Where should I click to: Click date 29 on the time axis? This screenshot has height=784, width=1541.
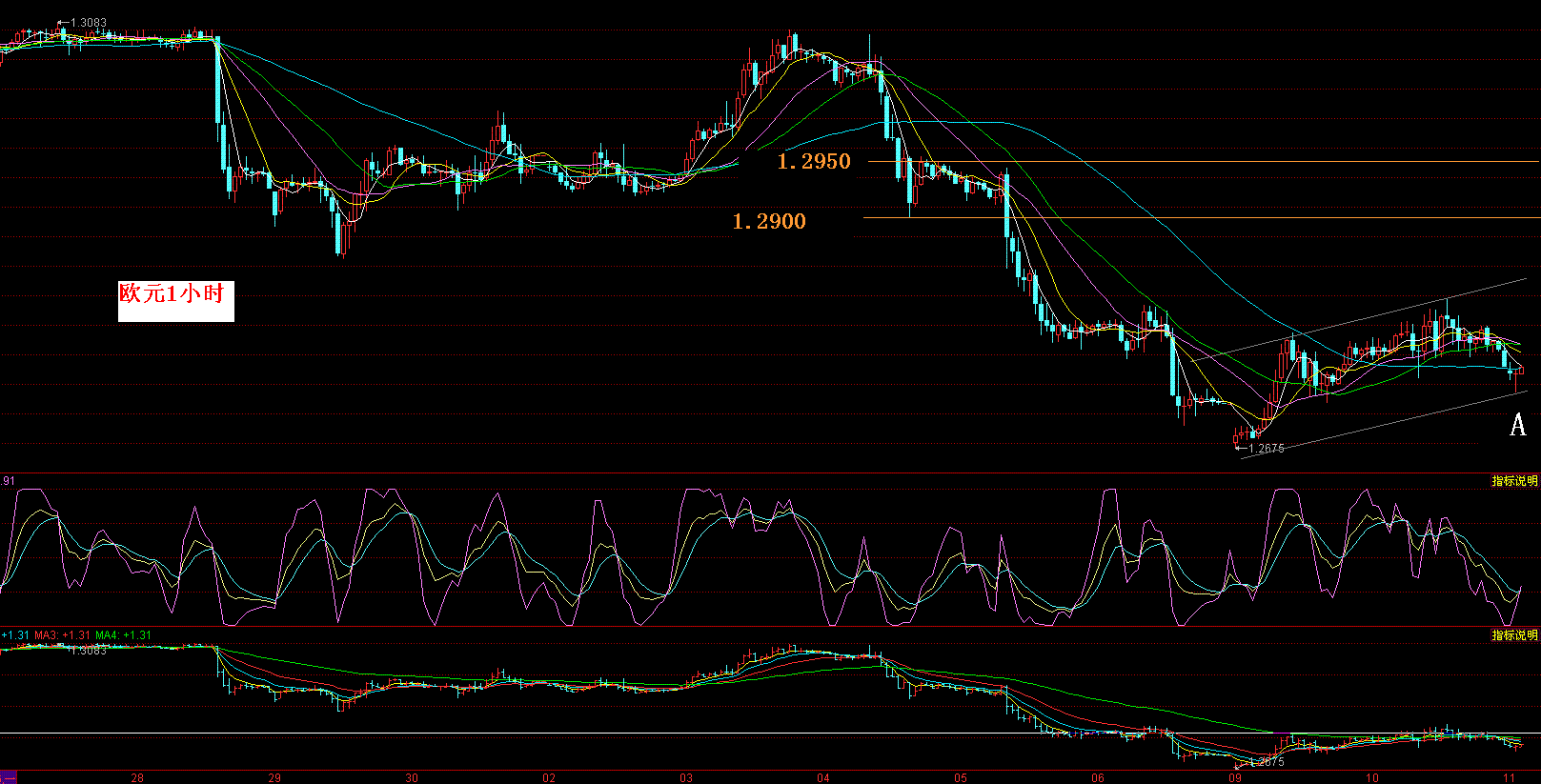[x=274, y=777]
